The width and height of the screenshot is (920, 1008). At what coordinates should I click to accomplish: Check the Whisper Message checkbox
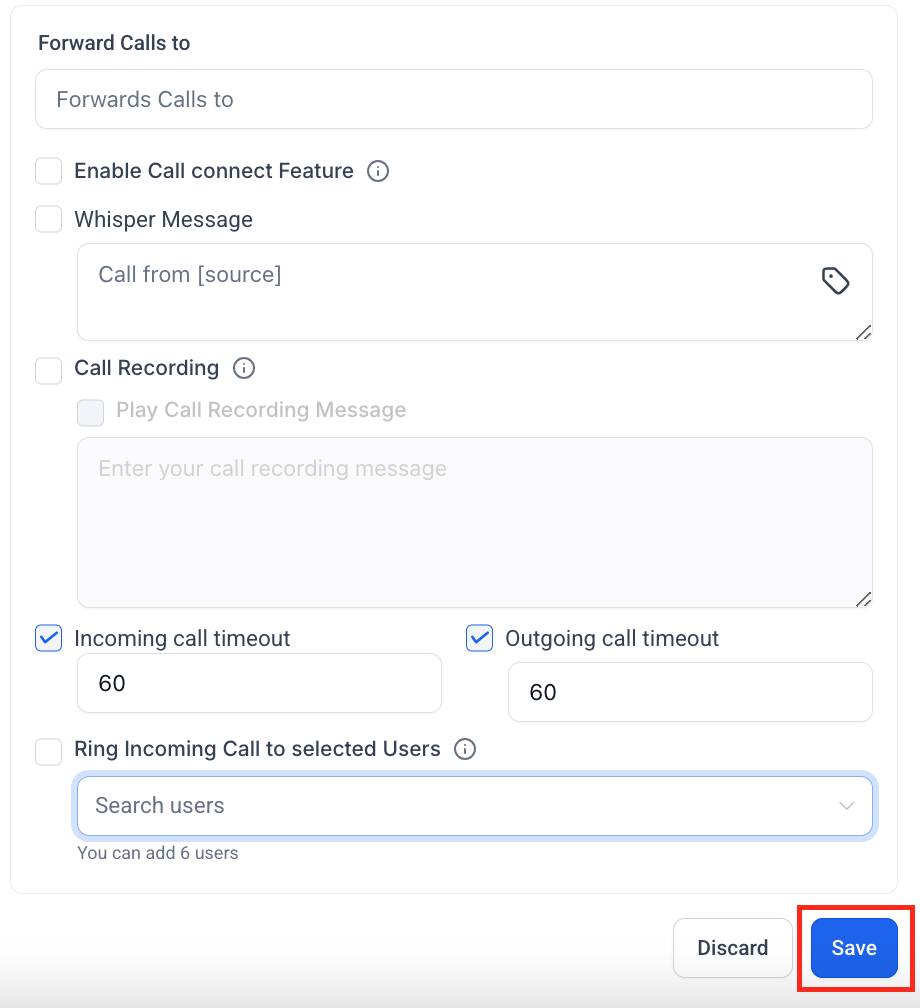click(x=49, y=219)
